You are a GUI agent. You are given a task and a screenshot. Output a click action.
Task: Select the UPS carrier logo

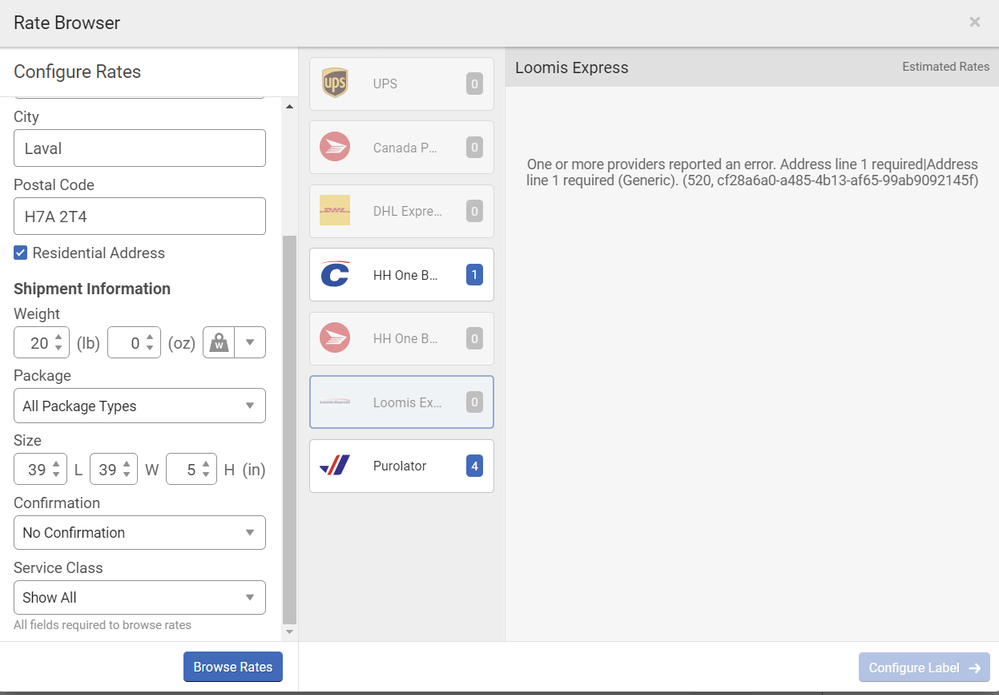pos(335,83)
